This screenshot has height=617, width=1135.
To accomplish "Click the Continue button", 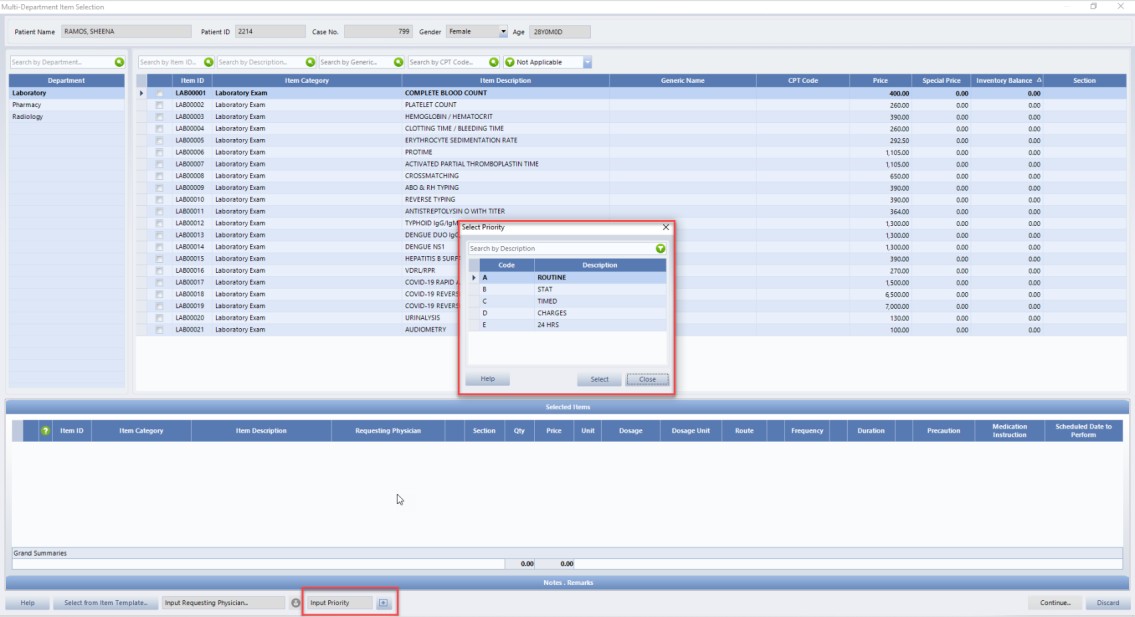I will 1054,603.
